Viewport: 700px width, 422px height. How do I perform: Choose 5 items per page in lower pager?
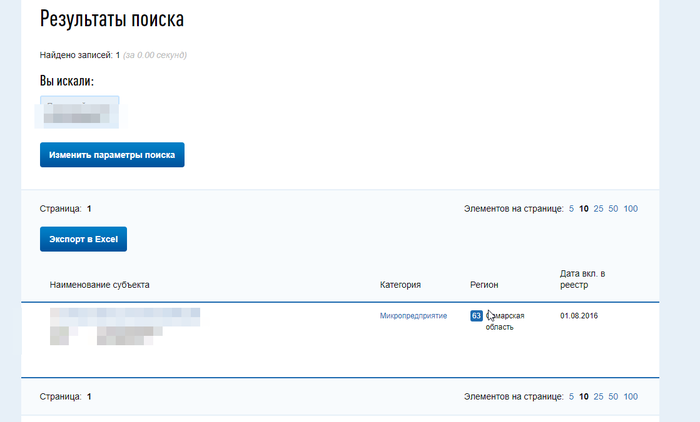tap(572, 397)
